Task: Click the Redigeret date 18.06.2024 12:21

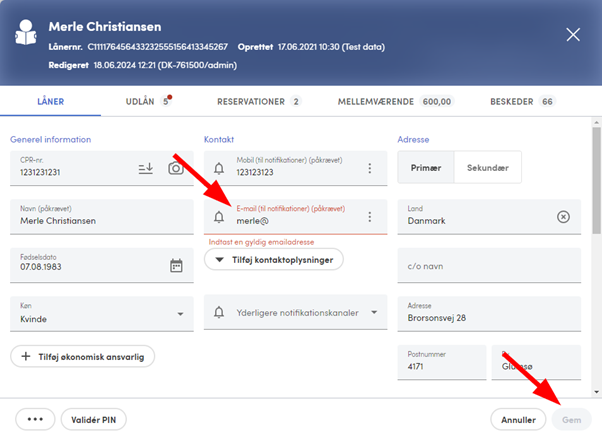Action: pos(124,65)
